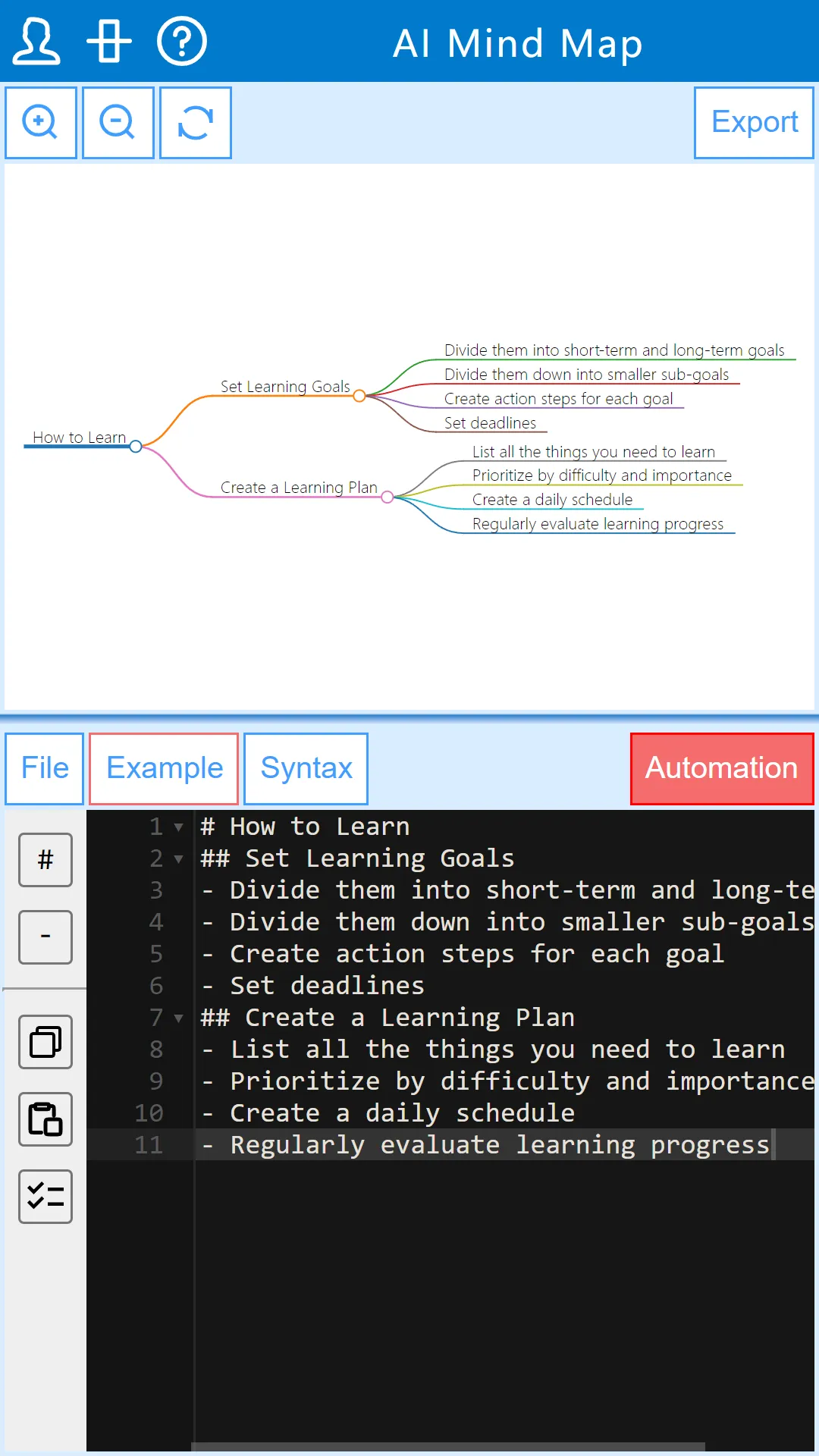Click the copy icon in editor sidebar
Viewport: 819px width, 1456px height.
pos(45,1042)
